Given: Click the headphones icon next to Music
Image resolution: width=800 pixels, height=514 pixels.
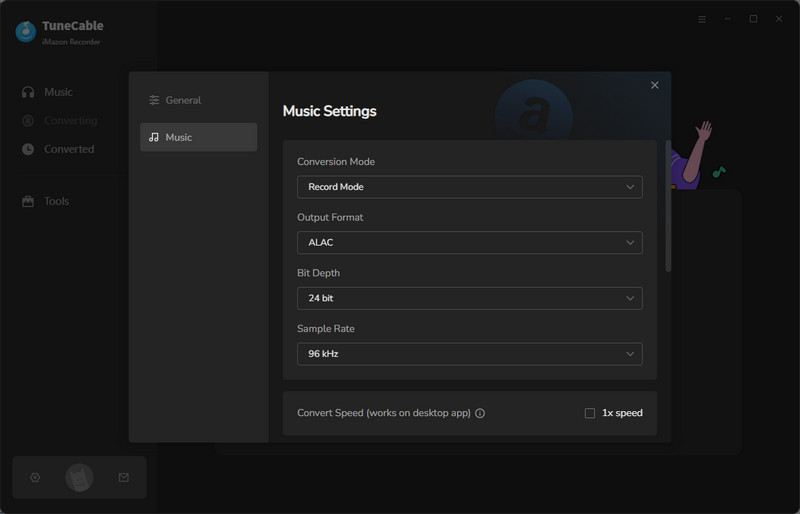Looking at the screenshot, I should pyautogui.click(x=28, y=92).
